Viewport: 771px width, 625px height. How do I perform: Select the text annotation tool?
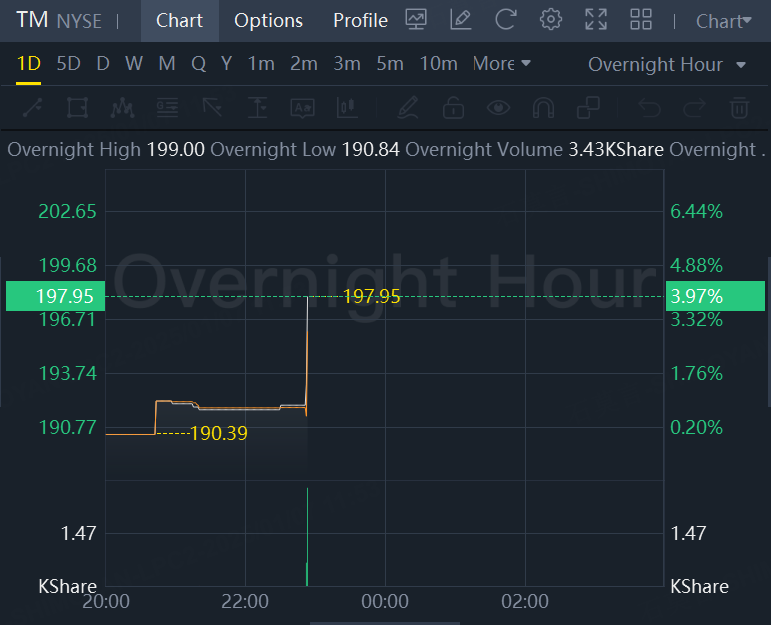click(302, 108)
